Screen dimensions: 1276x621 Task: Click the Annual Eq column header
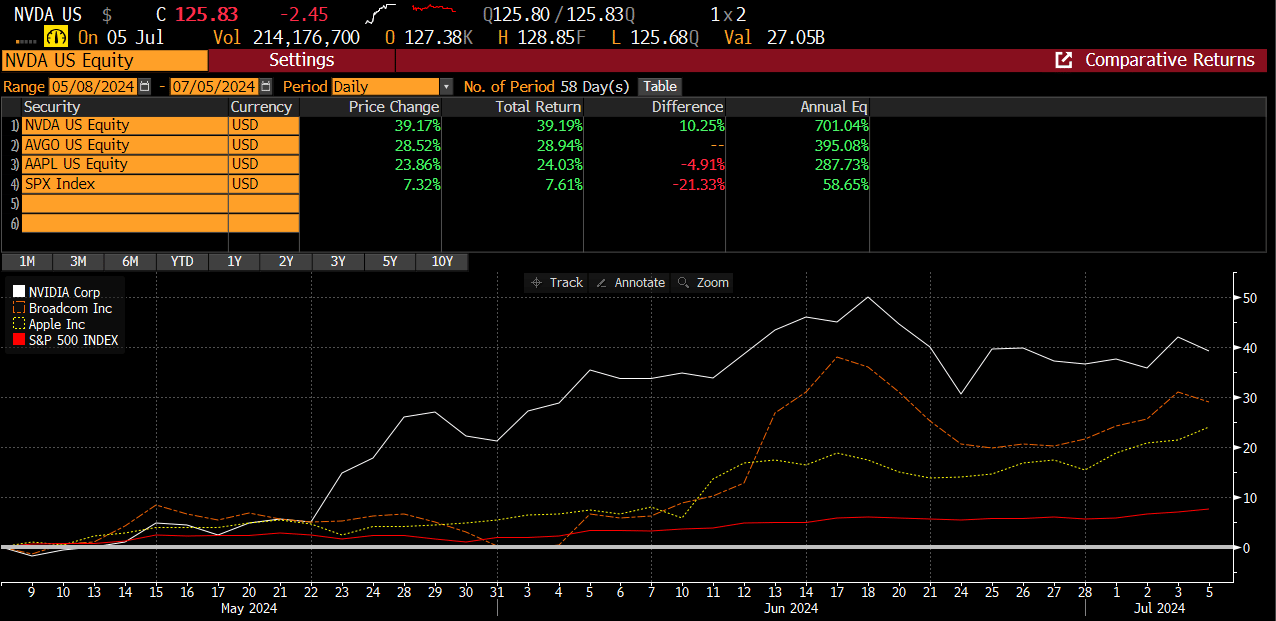point(834,107)
